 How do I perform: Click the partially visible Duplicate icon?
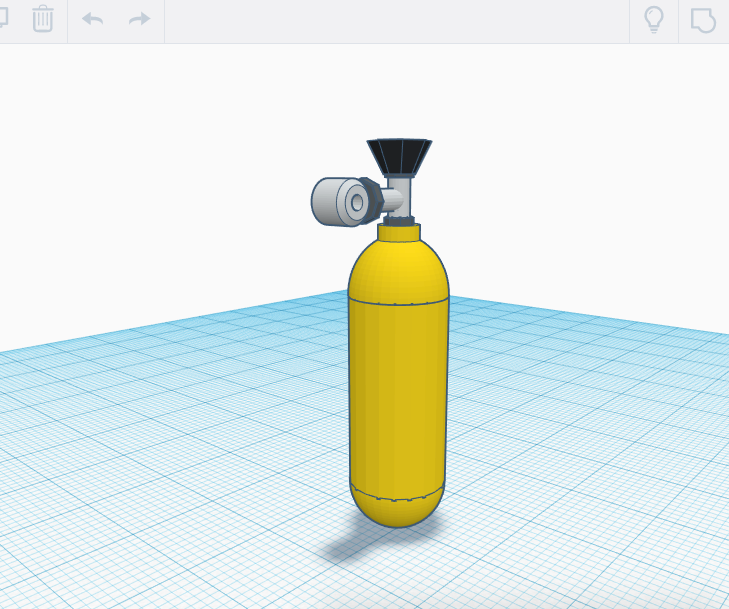[x=4, y=17]
